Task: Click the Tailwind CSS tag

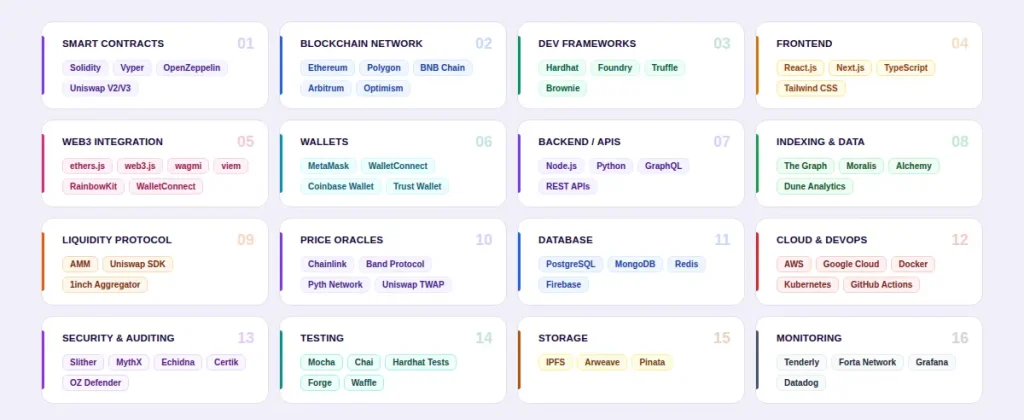Action: [x=811, y=88]
